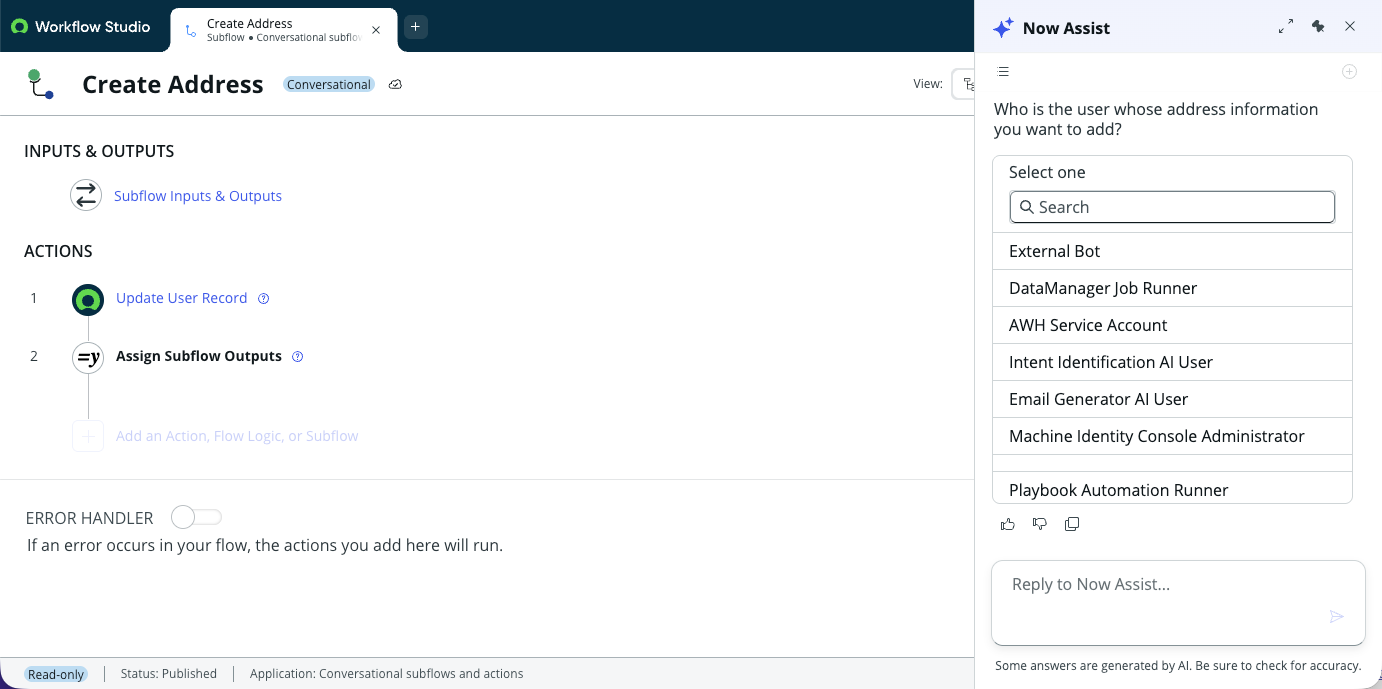Select AWH Service Account user
Screen dimensions: 1382x689
click(1172, 325)
